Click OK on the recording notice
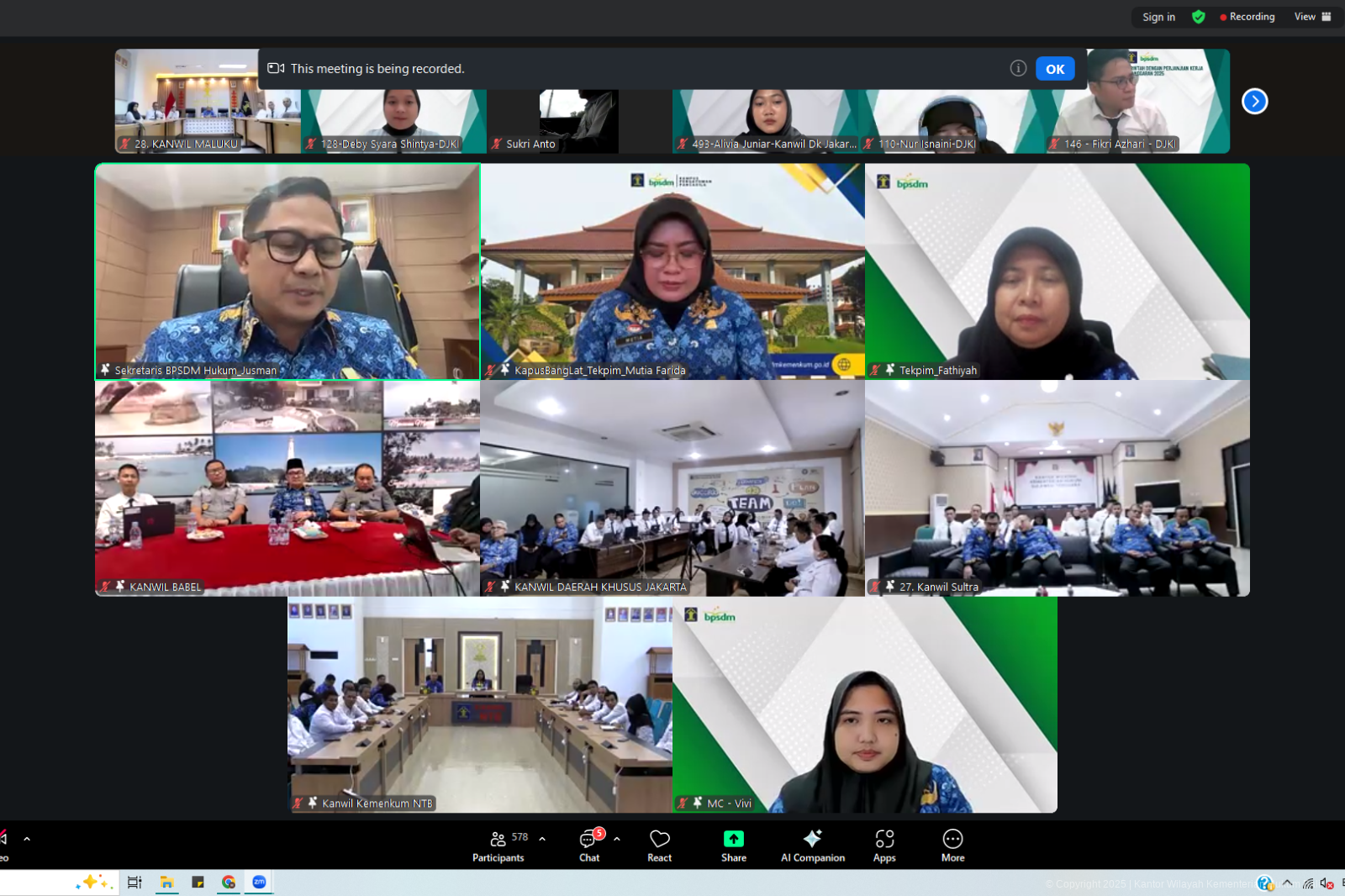Image resolution: width=1345 pixels, height=896 pixels. pos(1055,69)
